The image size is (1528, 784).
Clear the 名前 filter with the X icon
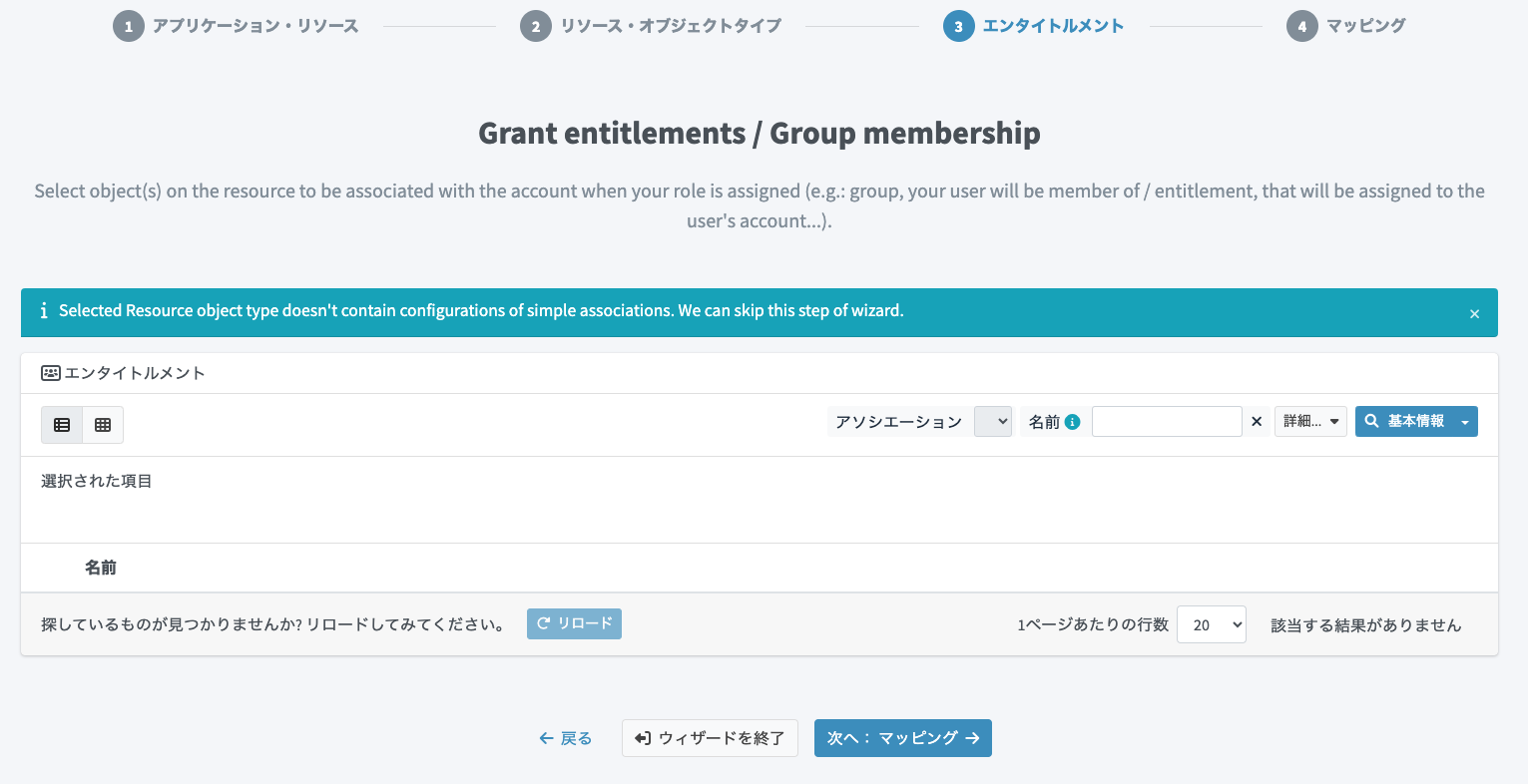coord(1257,422)
